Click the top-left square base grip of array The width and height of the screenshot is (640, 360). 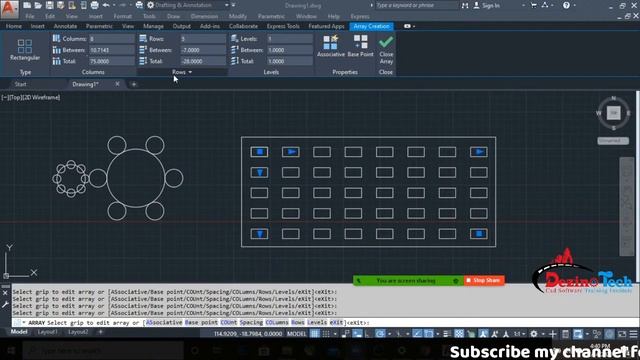click(x=260, y=152)
